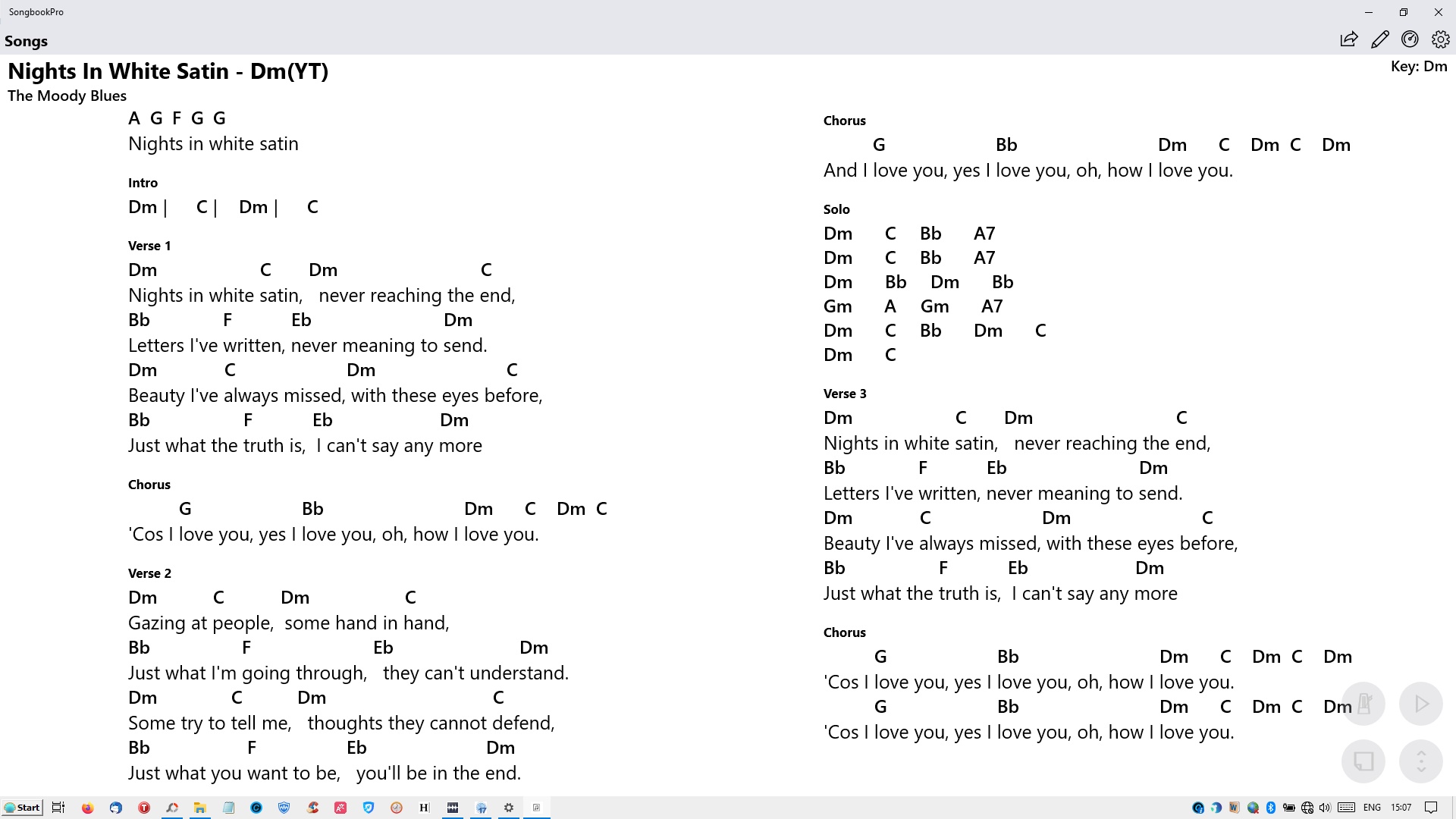Click the Verse 2 section label

tap(149, 573)
